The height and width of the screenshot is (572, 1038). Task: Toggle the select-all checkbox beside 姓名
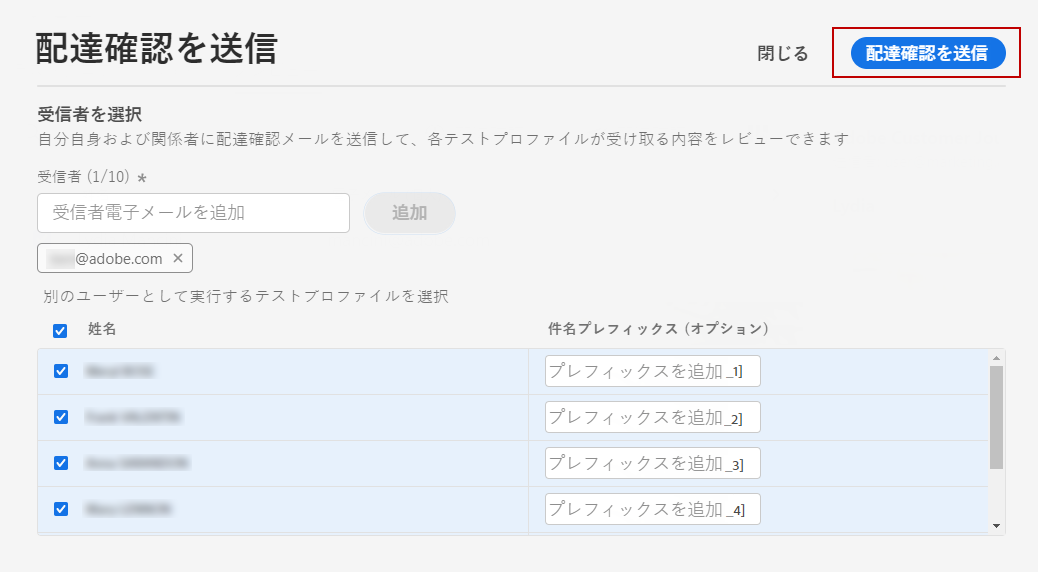click(x=60, y=330)
